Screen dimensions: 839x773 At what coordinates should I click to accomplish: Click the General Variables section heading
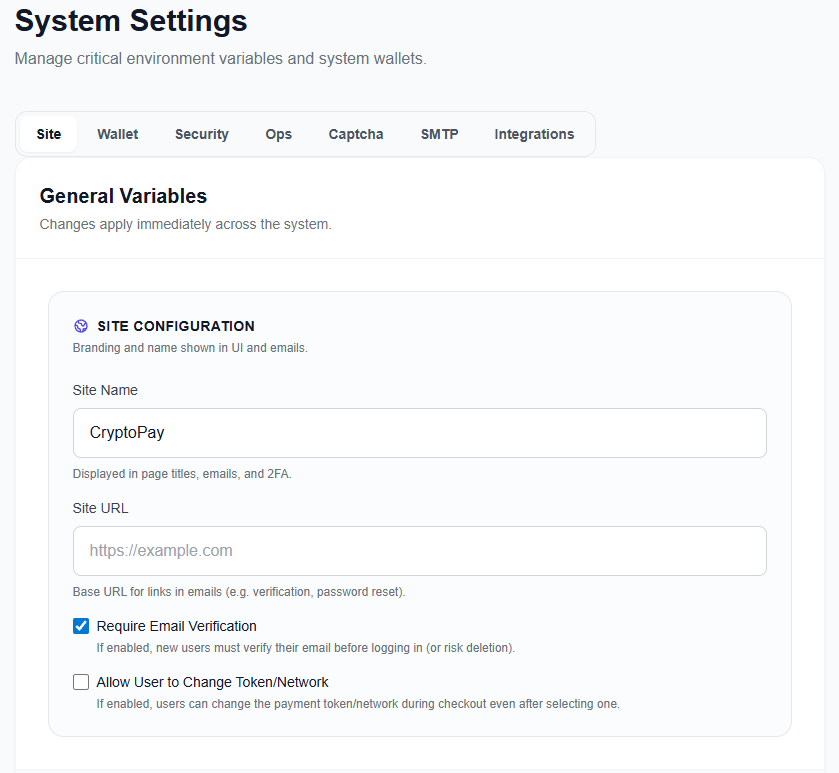coord(123,195)
